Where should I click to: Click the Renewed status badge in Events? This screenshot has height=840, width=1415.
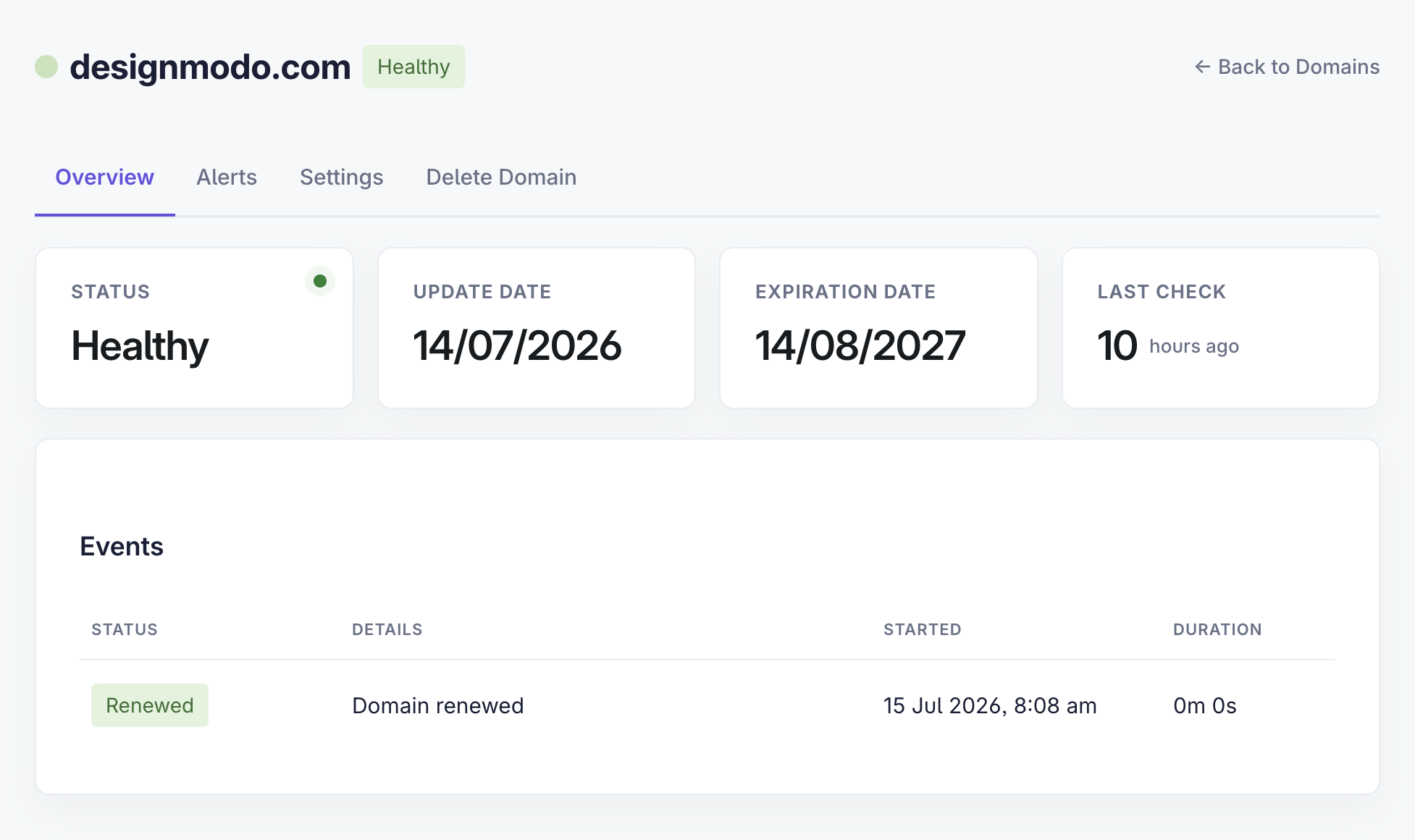tap(150, 705)
